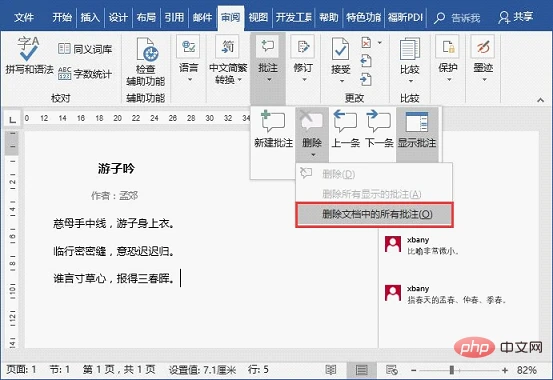Click the Reject change icon with red X
The image size is (553, 380).
click(366, 43)
